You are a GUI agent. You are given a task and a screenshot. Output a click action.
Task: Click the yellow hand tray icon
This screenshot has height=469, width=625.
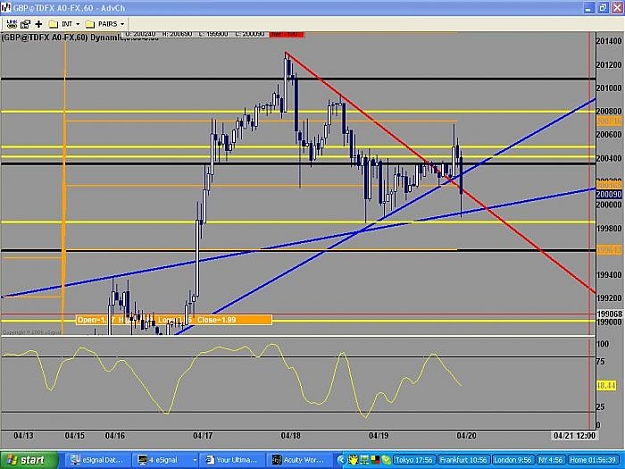[x=353, y=460]
